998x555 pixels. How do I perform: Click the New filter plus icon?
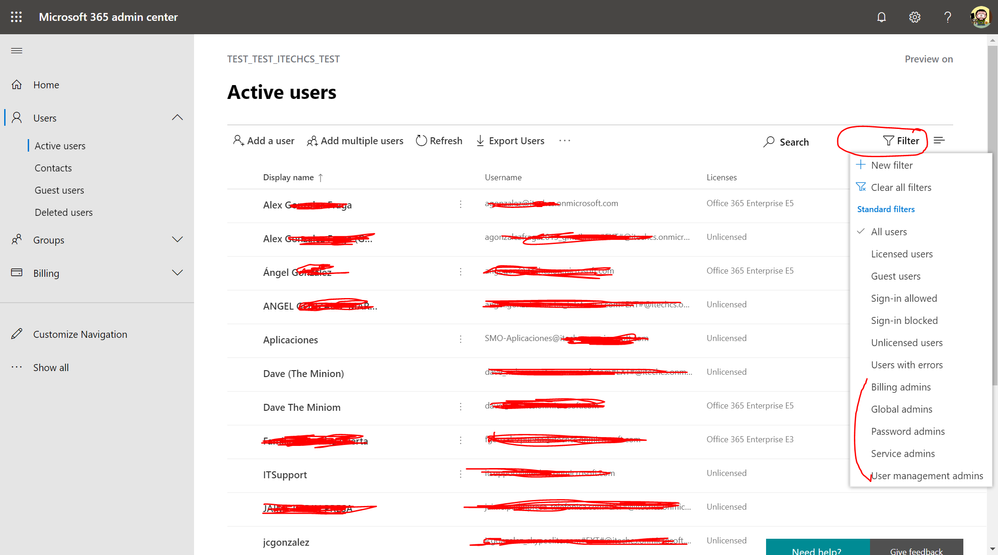tap(861, 165)
